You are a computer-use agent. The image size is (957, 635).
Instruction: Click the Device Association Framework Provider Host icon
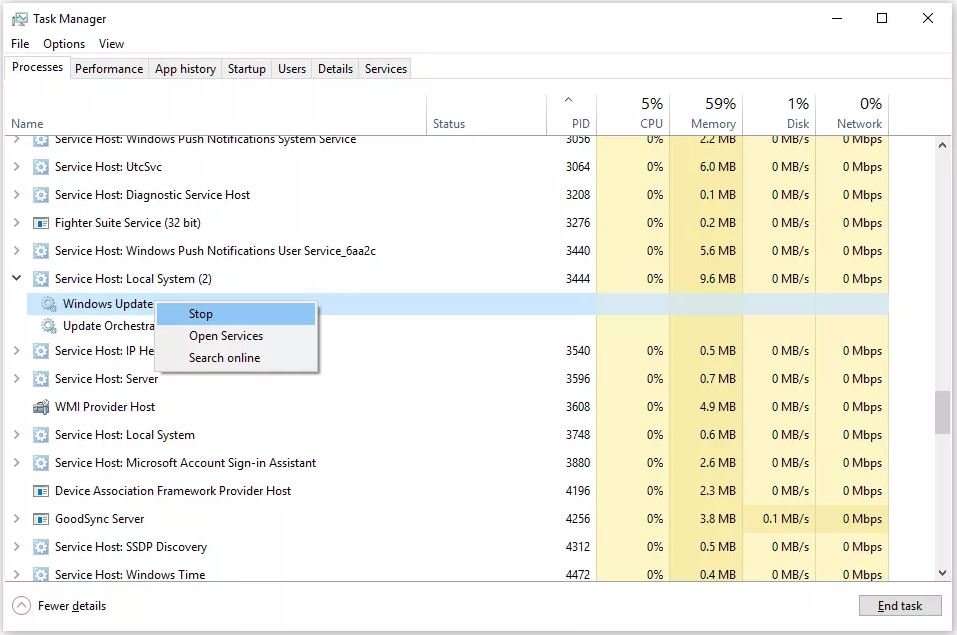point(41,491)
